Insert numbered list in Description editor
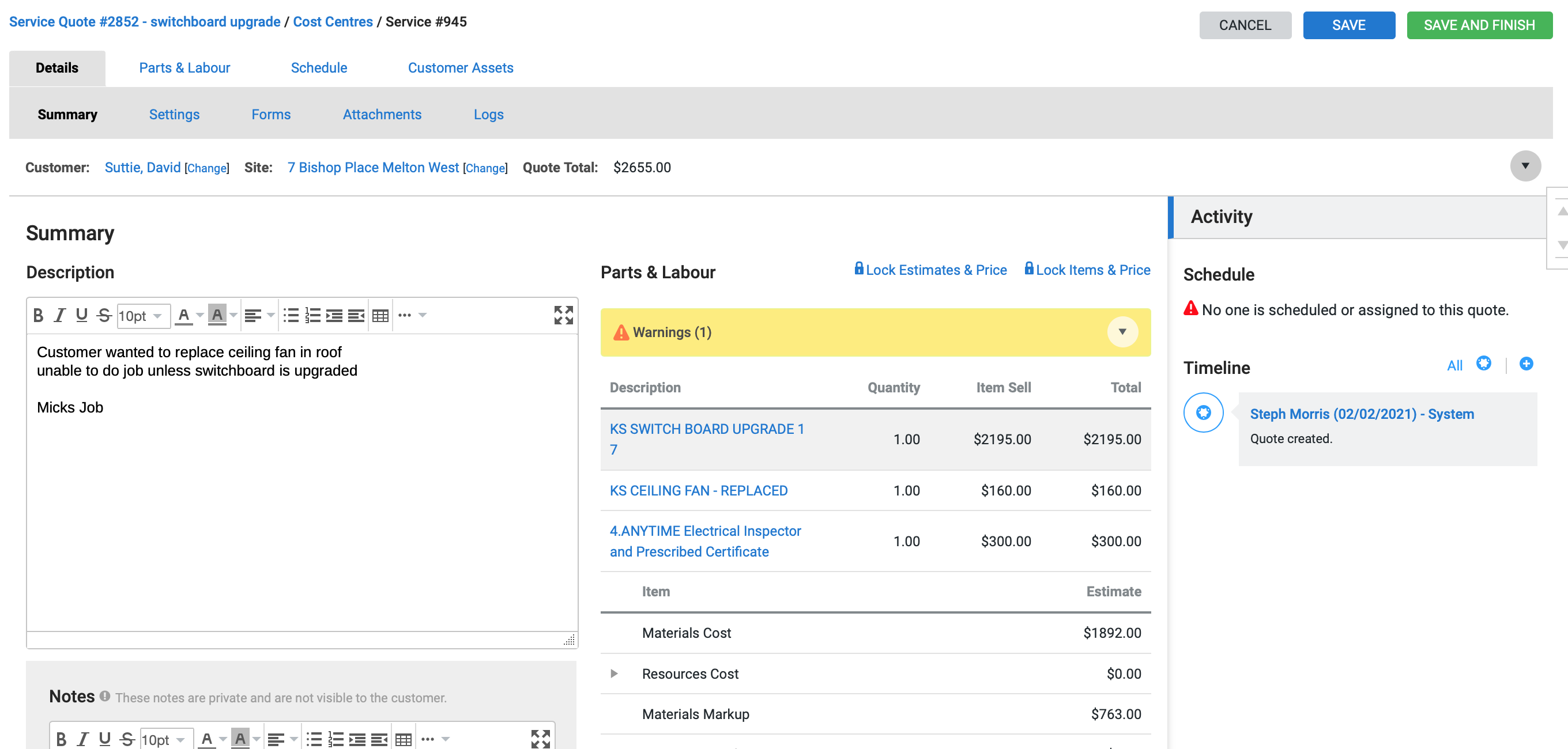Image resolution: width=1568 pixels, height=749 pixels. click(x=312, y=315)
